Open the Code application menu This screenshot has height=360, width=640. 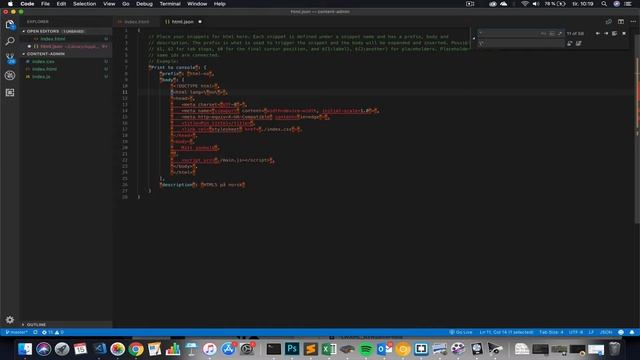click(x=27, y=4)
